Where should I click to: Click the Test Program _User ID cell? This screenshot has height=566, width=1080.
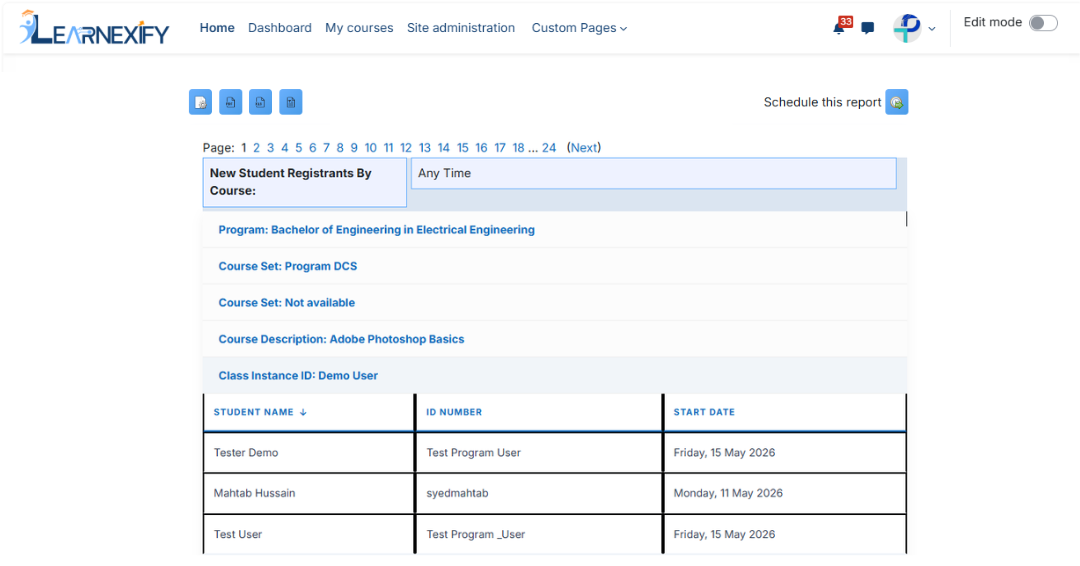coord(539,534)
